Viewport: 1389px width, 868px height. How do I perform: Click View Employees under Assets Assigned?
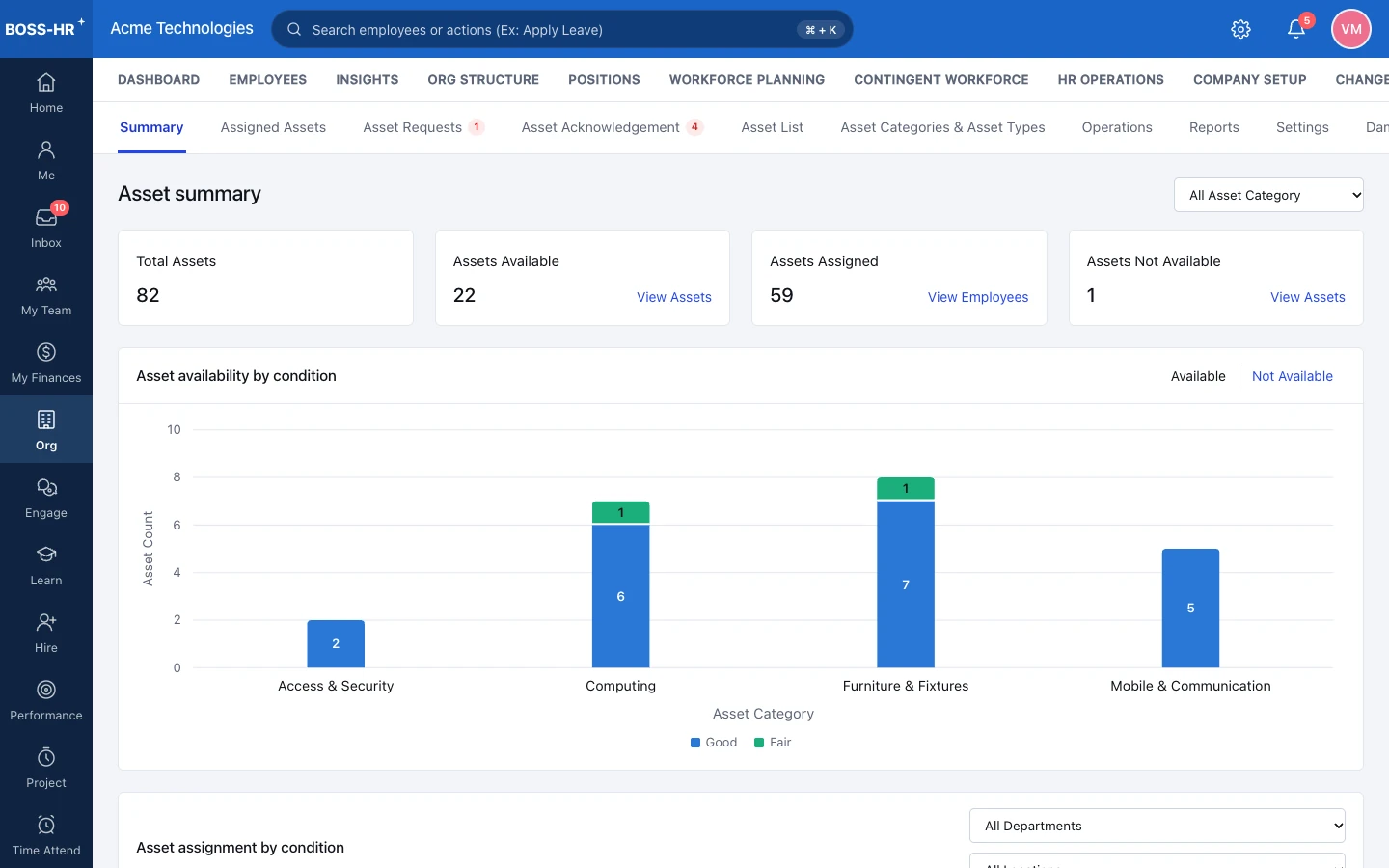(x=978, y=297)
